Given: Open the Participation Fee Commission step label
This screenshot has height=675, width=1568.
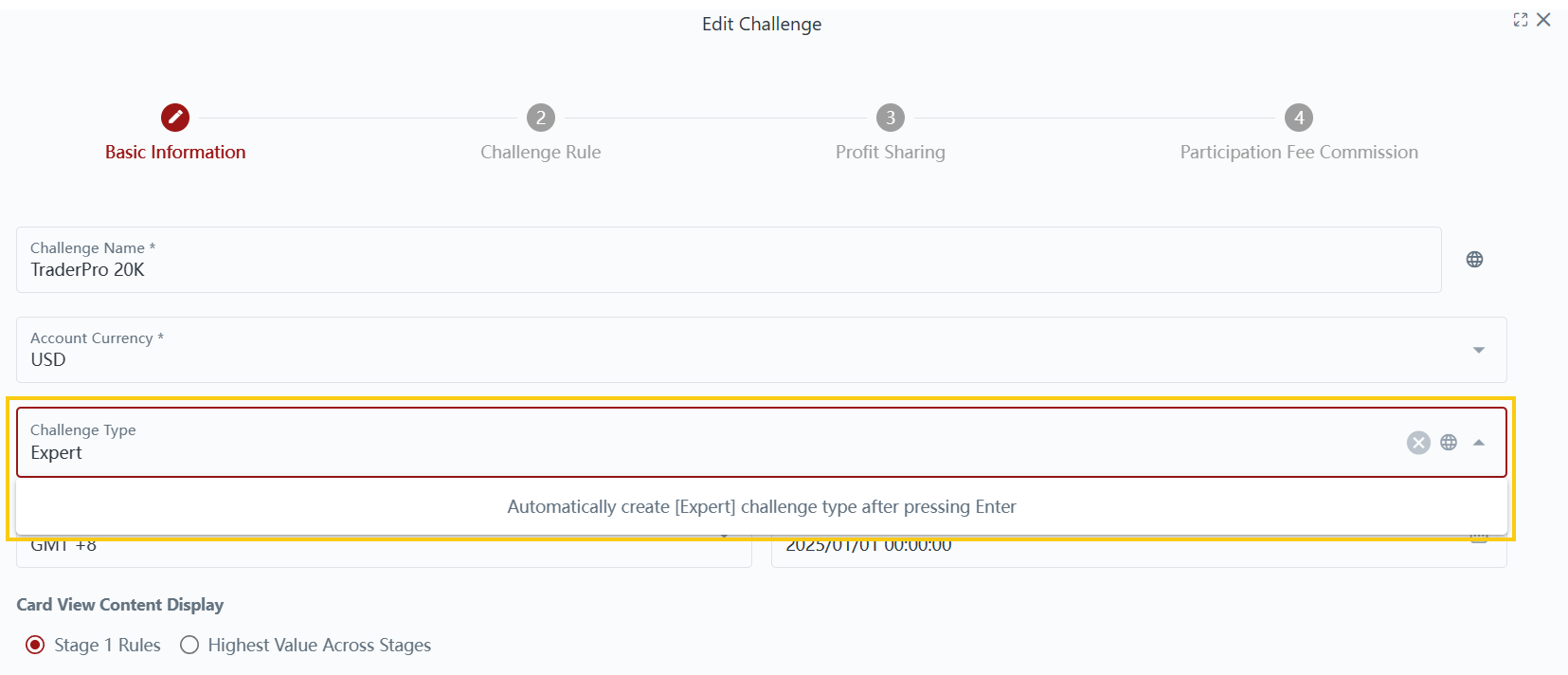Looking at the screenshot, I should click(x=1298, y=153).
